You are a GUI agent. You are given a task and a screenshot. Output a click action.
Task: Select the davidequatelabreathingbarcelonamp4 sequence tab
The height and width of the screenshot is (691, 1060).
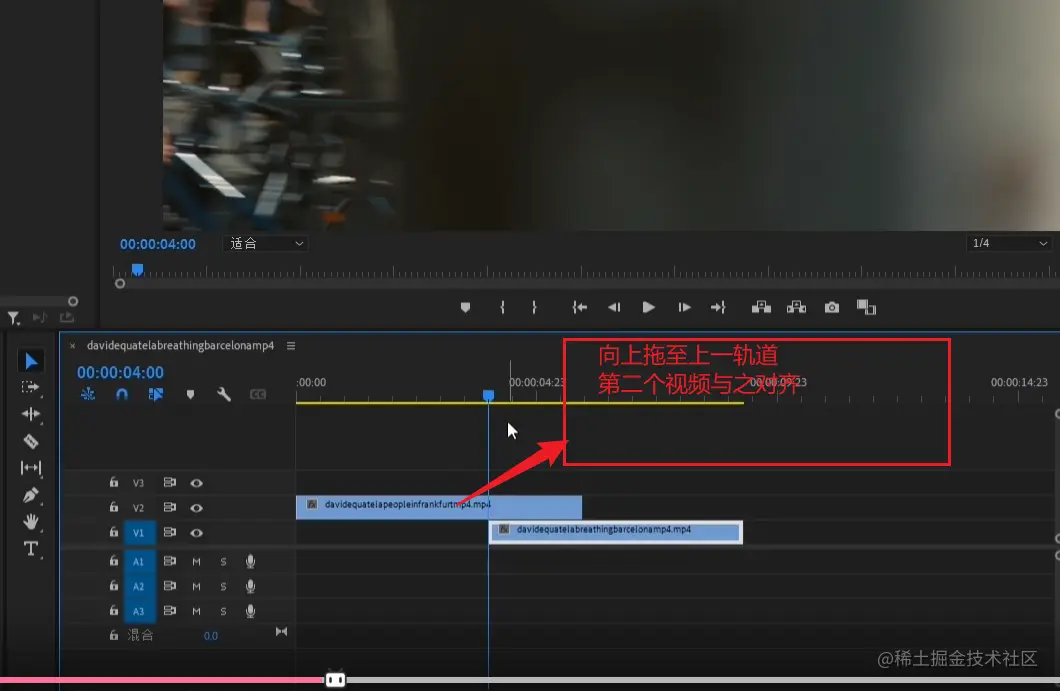point(180,346)
